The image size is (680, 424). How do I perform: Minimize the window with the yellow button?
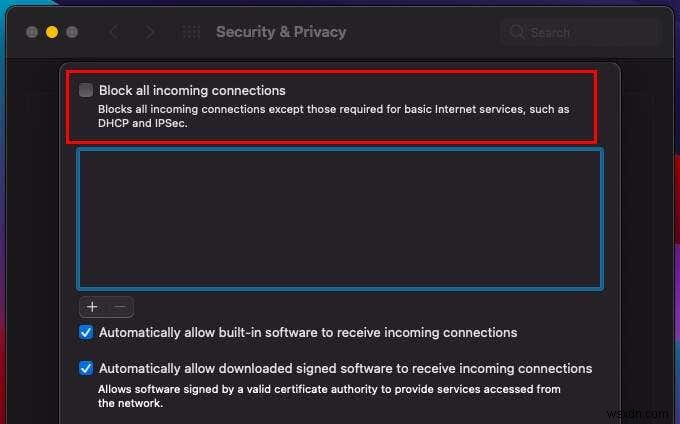pyautogui.click(x=52, y=32)
